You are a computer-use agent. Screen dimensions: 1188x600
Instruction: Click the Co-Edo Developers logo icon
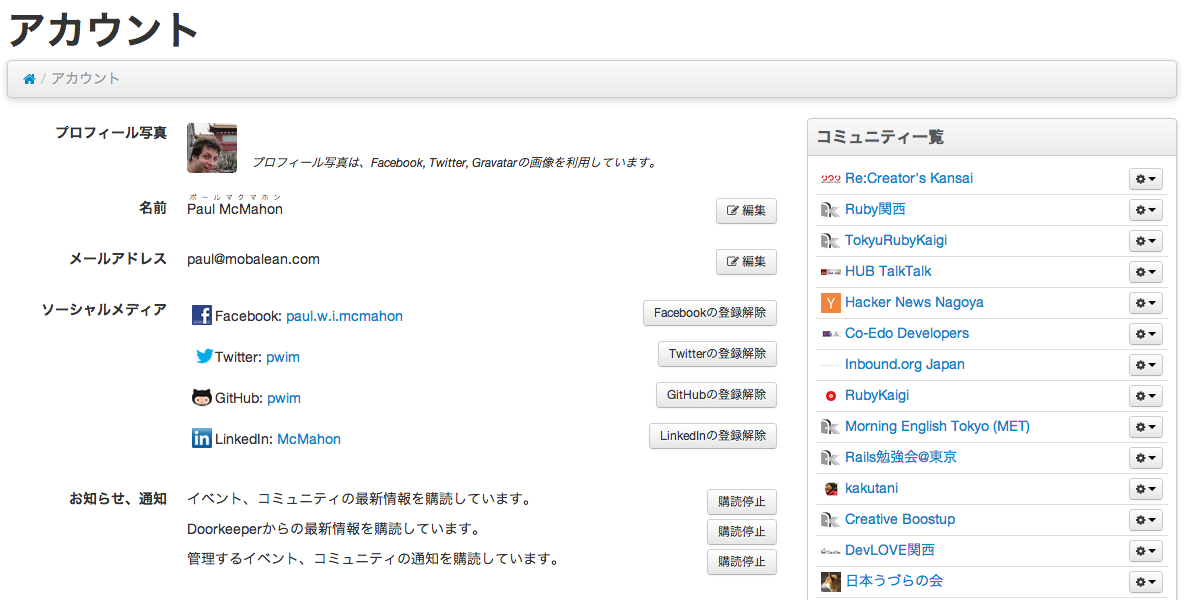pos(830,334)
